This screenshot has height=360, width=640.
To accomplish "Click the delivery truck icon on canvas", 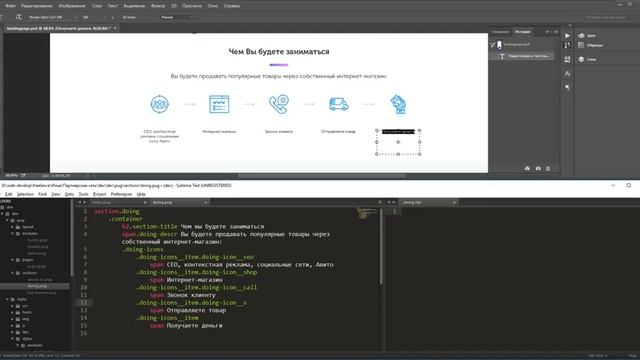I will pyautogui.click(x=339, y=104).
